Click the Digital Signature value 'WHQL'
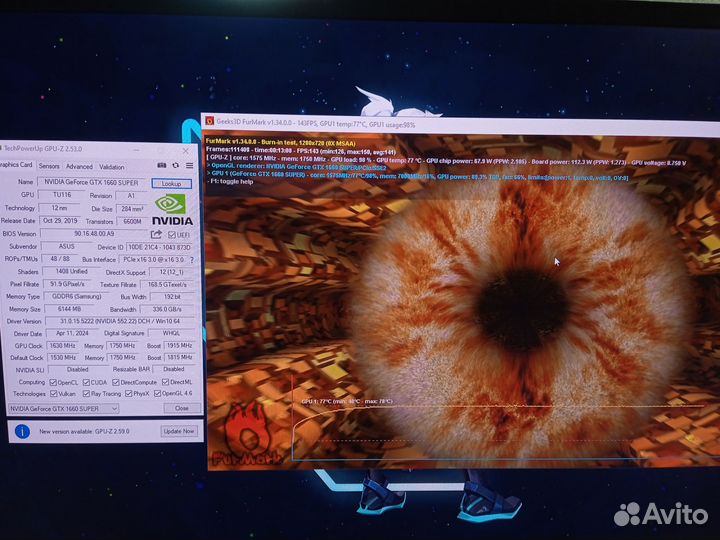 coord(171,333)
